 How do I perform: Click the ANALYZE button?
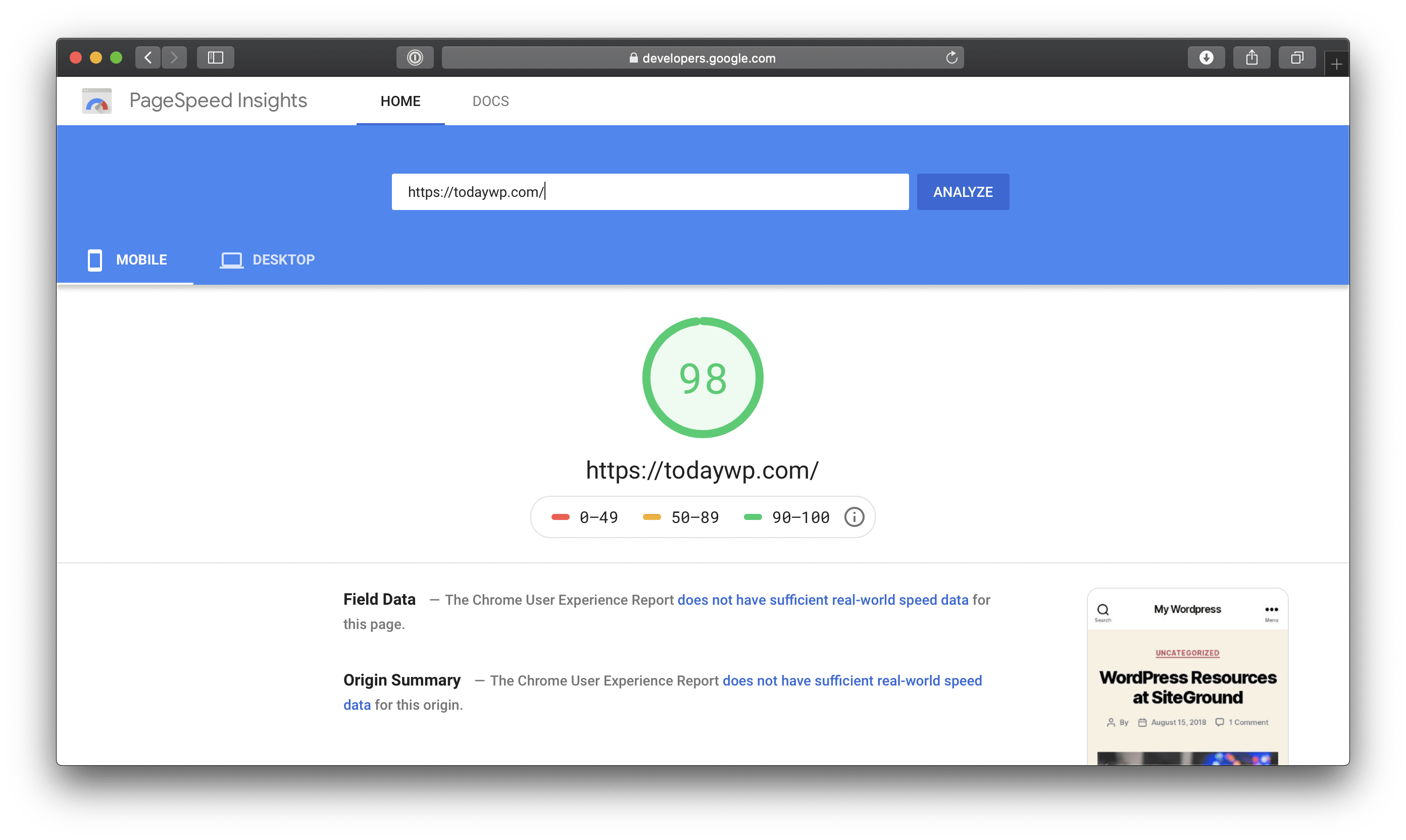coord(963,192)
